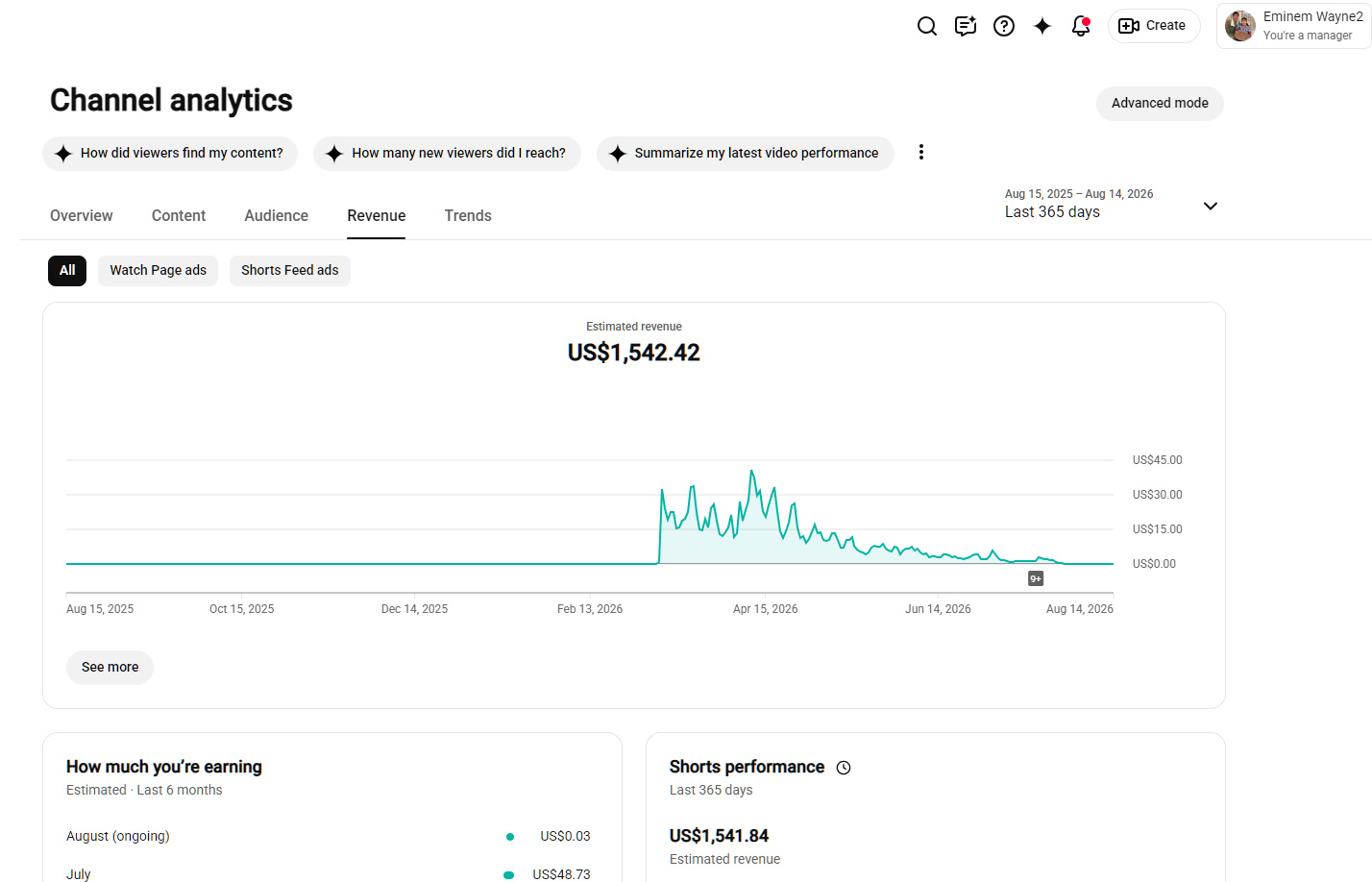The width and height of the screenshot is (1372, 882).
Task: Expand the chart with See more
Action: pyautogui.click(x=110, y=668)
